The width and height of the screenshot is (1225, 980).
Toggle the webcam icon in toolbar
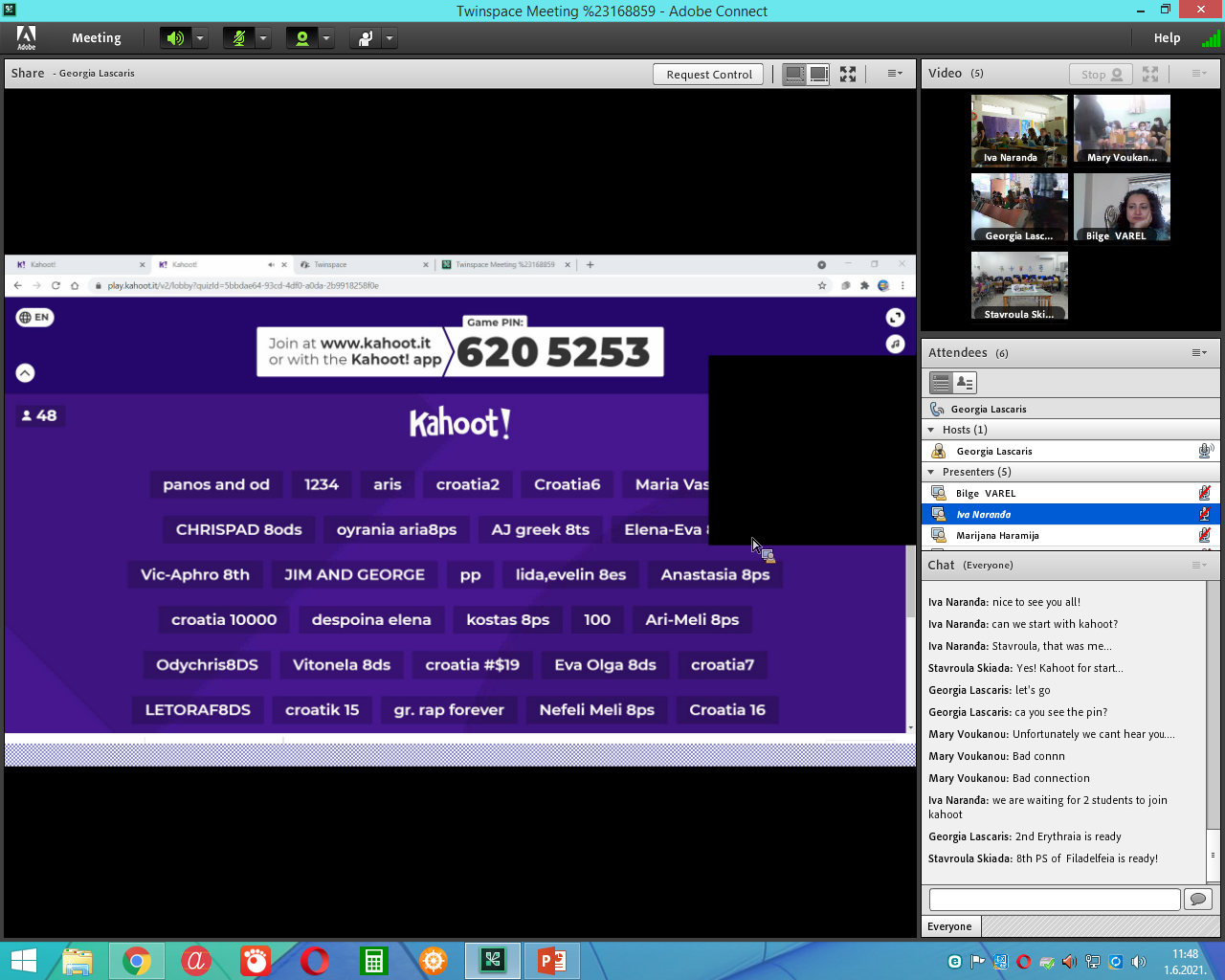(x=301, y=38)
